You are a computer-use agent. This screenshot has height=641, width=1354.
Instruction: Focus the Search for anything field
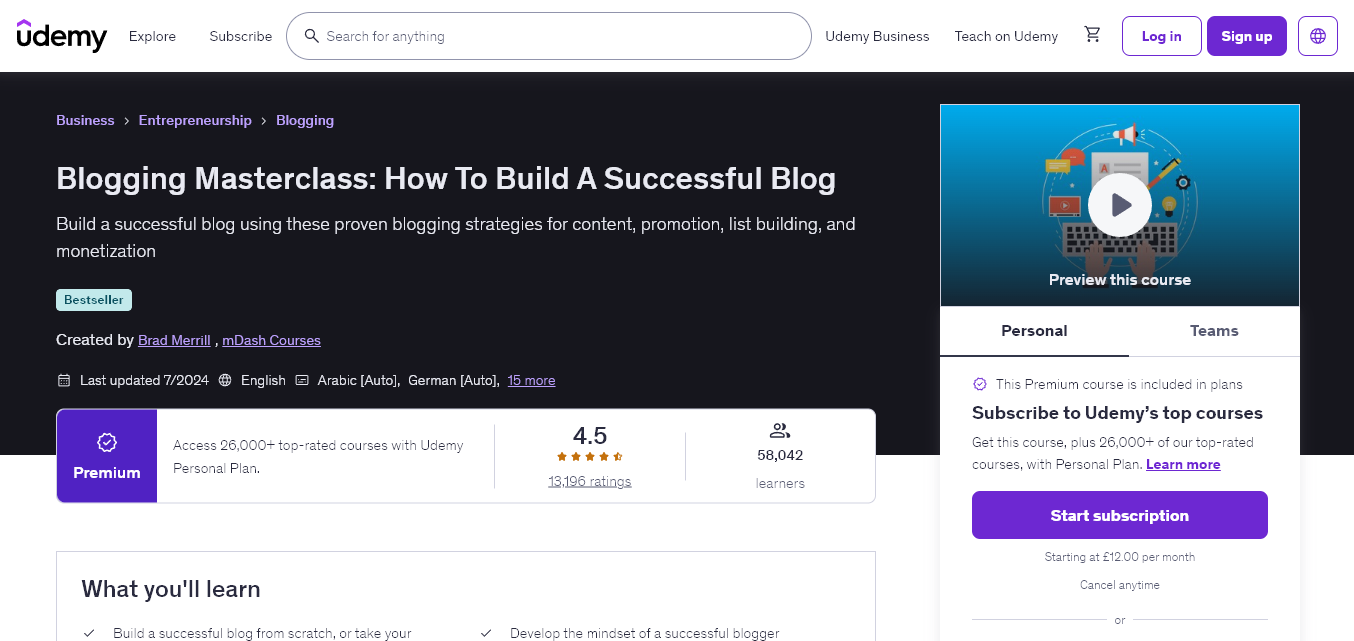click(548, 36)
